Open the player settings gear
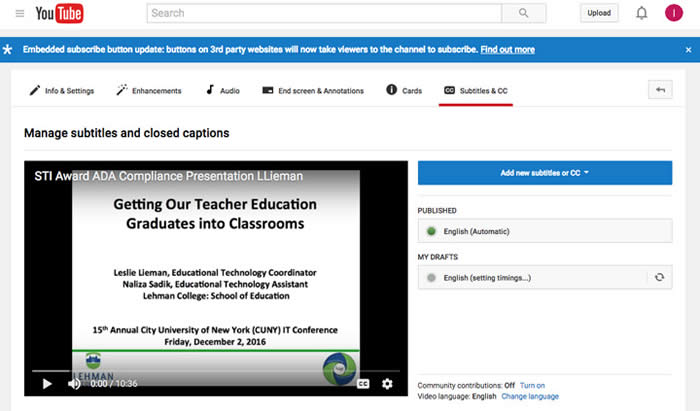Screen dimensions: 700x411 (388, 383)
